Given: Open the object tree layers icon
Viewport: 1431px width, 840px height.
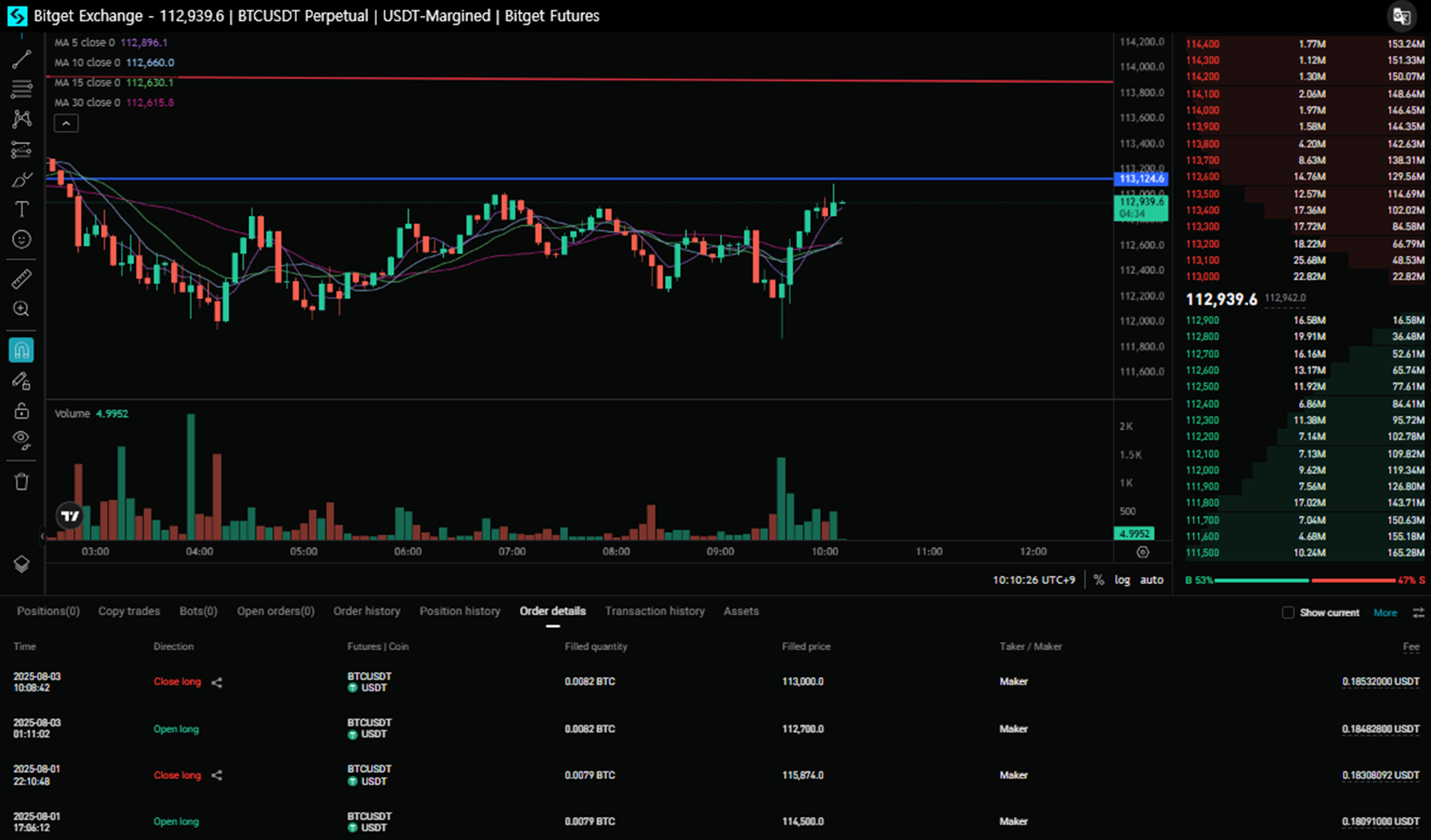Looking at the screenshot, I should click(22, 564).
